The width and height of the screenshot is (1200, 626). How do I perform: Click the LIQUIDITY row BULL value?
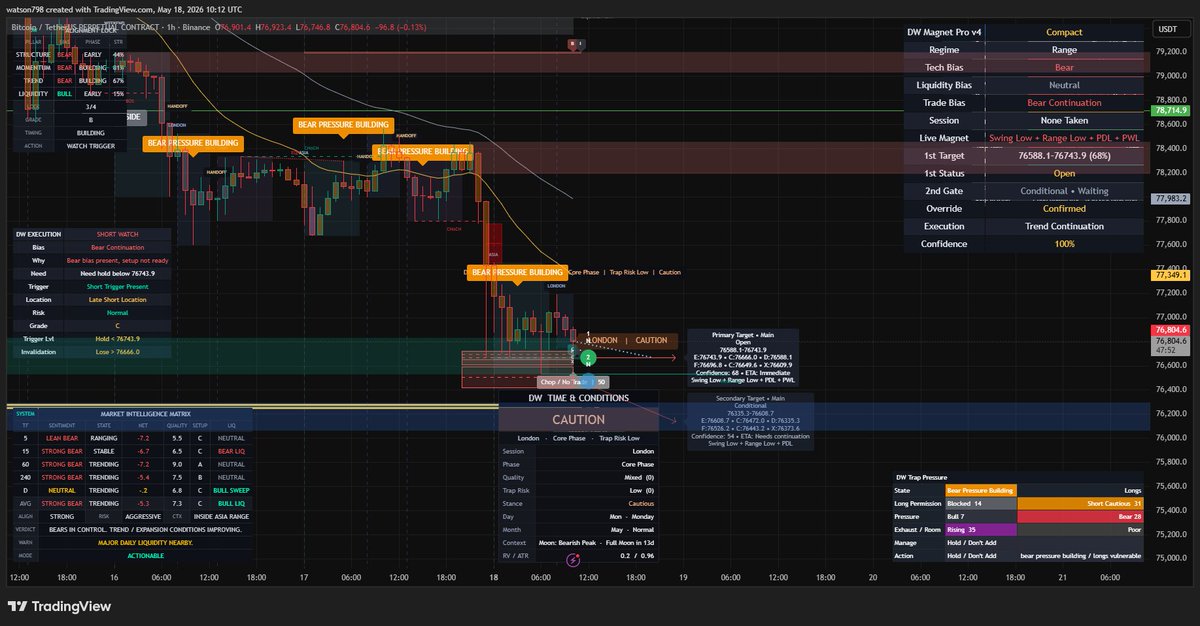63,93
